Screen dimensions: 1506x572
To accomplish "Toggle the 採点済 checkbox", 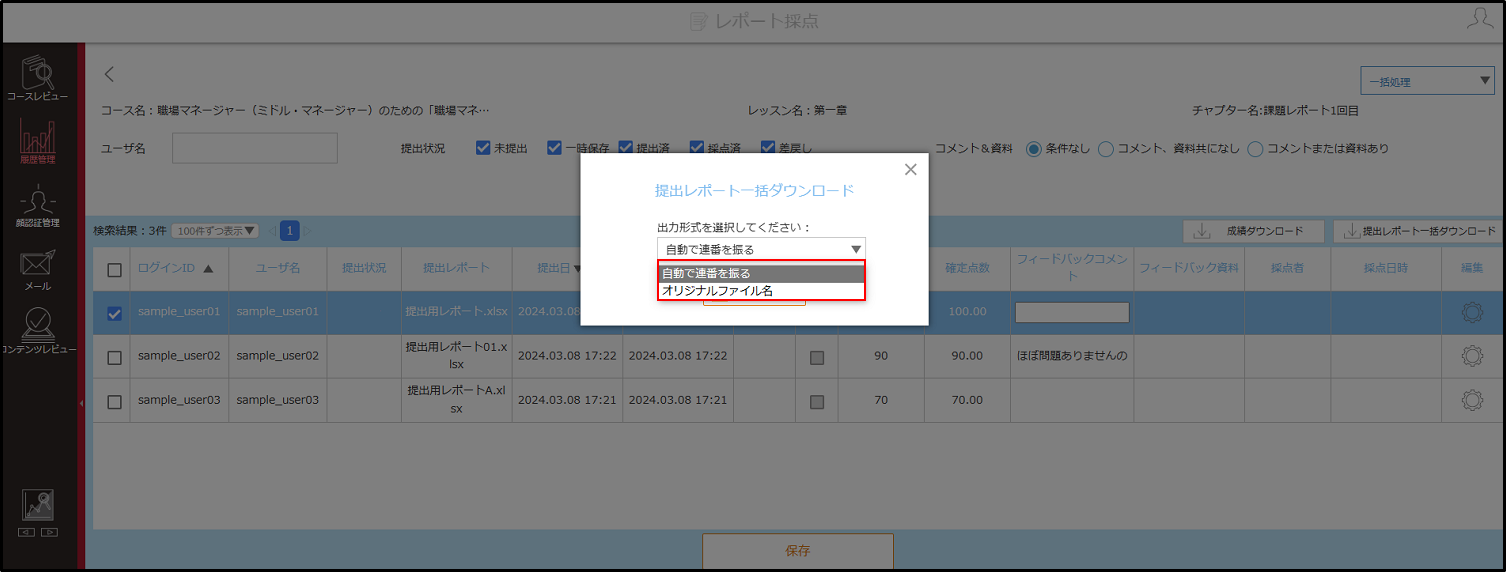I will pos(697,148).
